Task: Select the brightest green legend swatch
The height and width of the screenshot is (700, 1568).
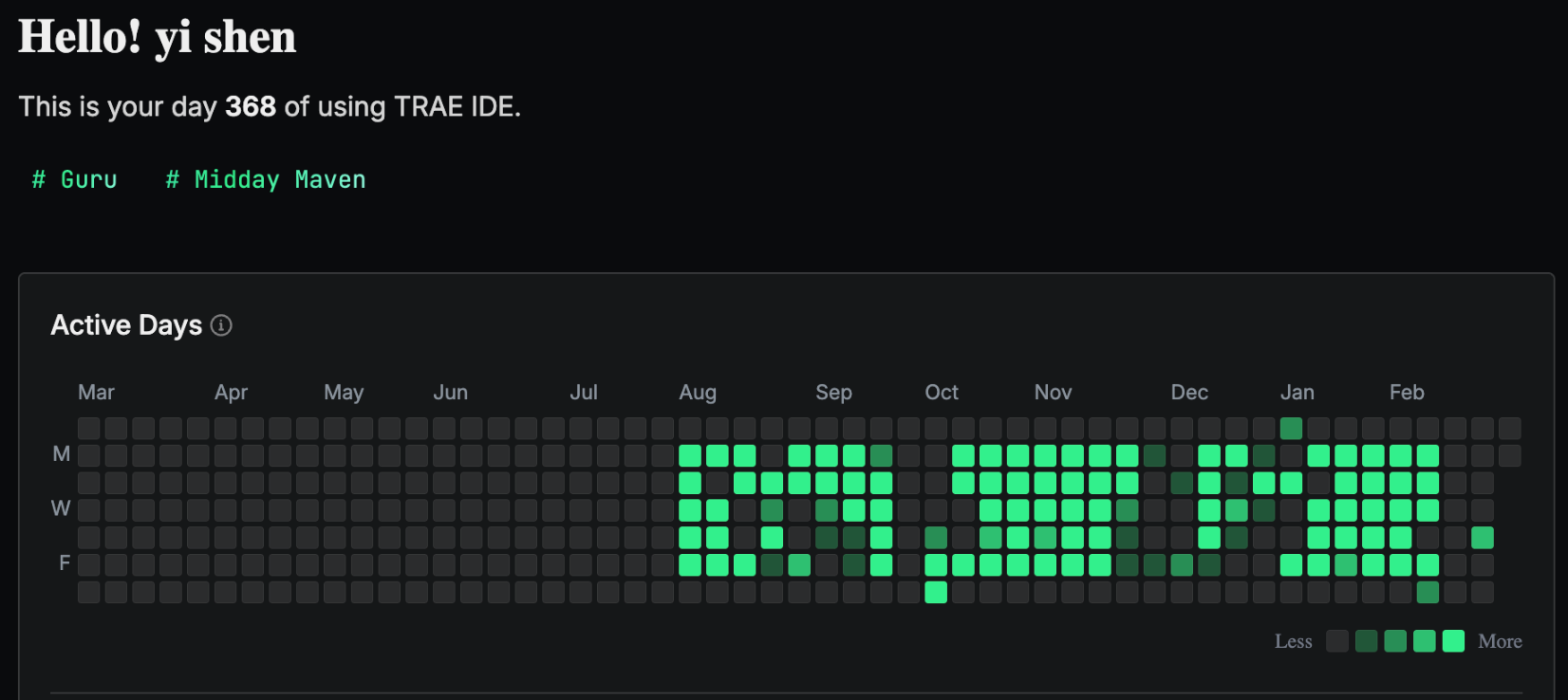Action: coord(1453,641)
